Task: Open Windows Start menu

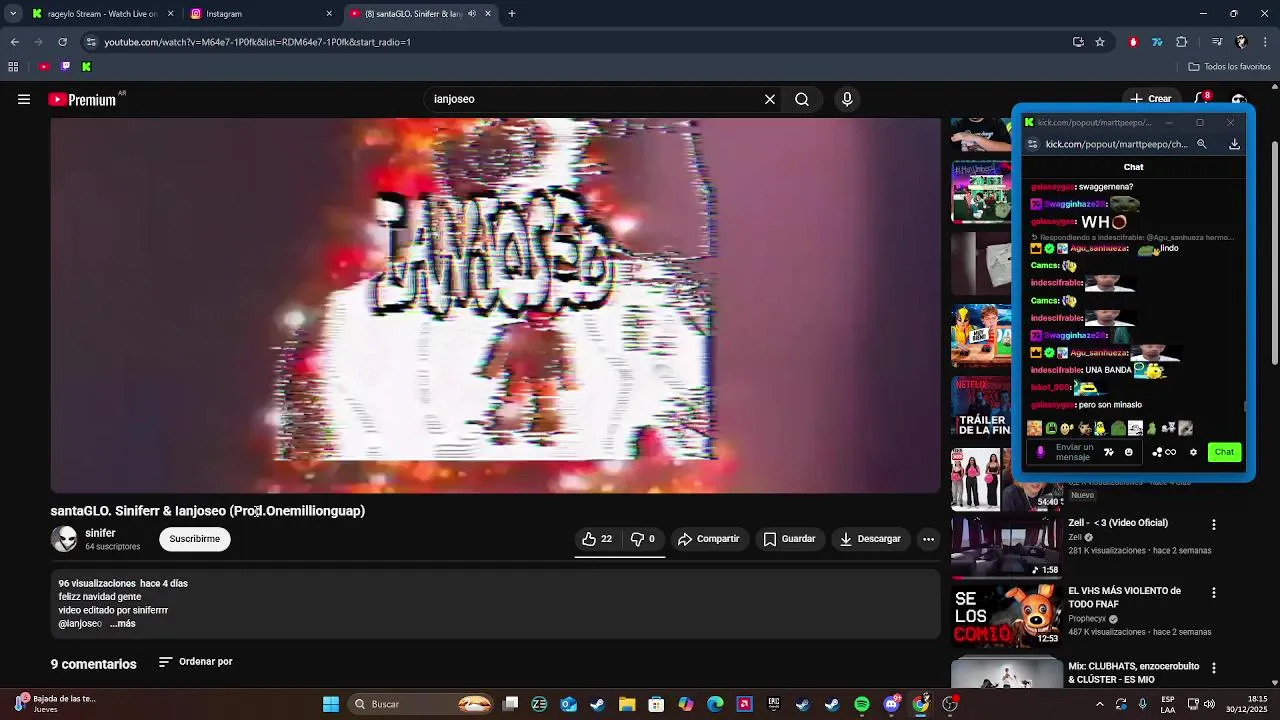Action: [x=331, y=704]
